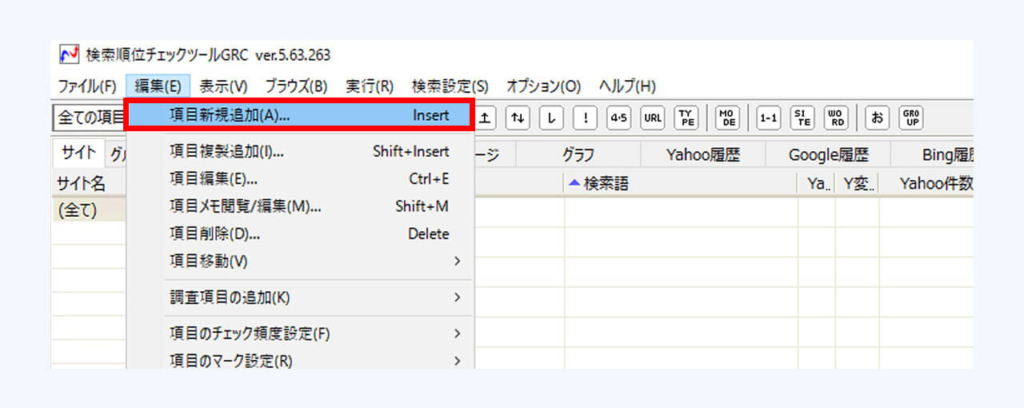1024x408 pixels.
Task: Open the オプション(O) menu
Action: [544, 86]
